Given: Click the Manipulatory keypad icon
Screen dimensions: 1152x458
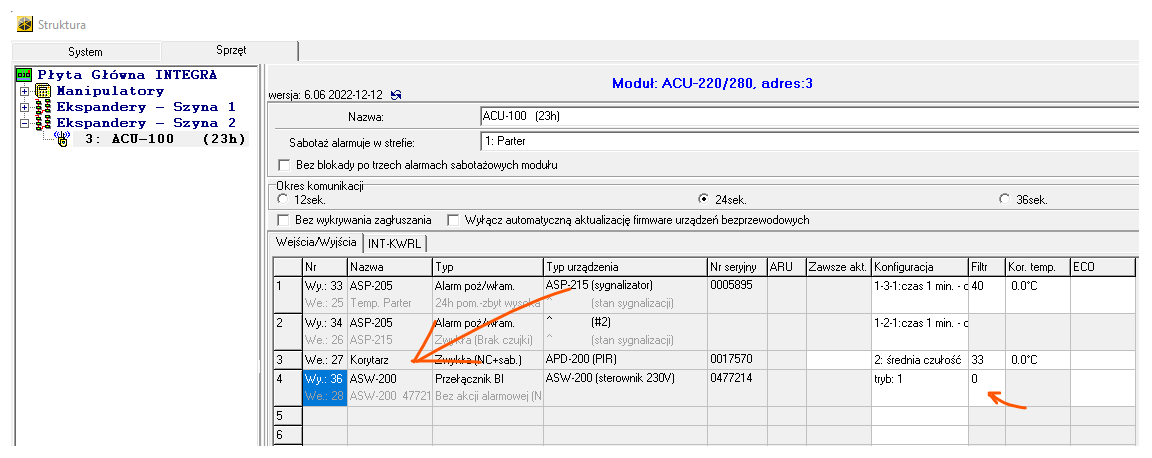Looking at the screenshot, I should (43, 91).
